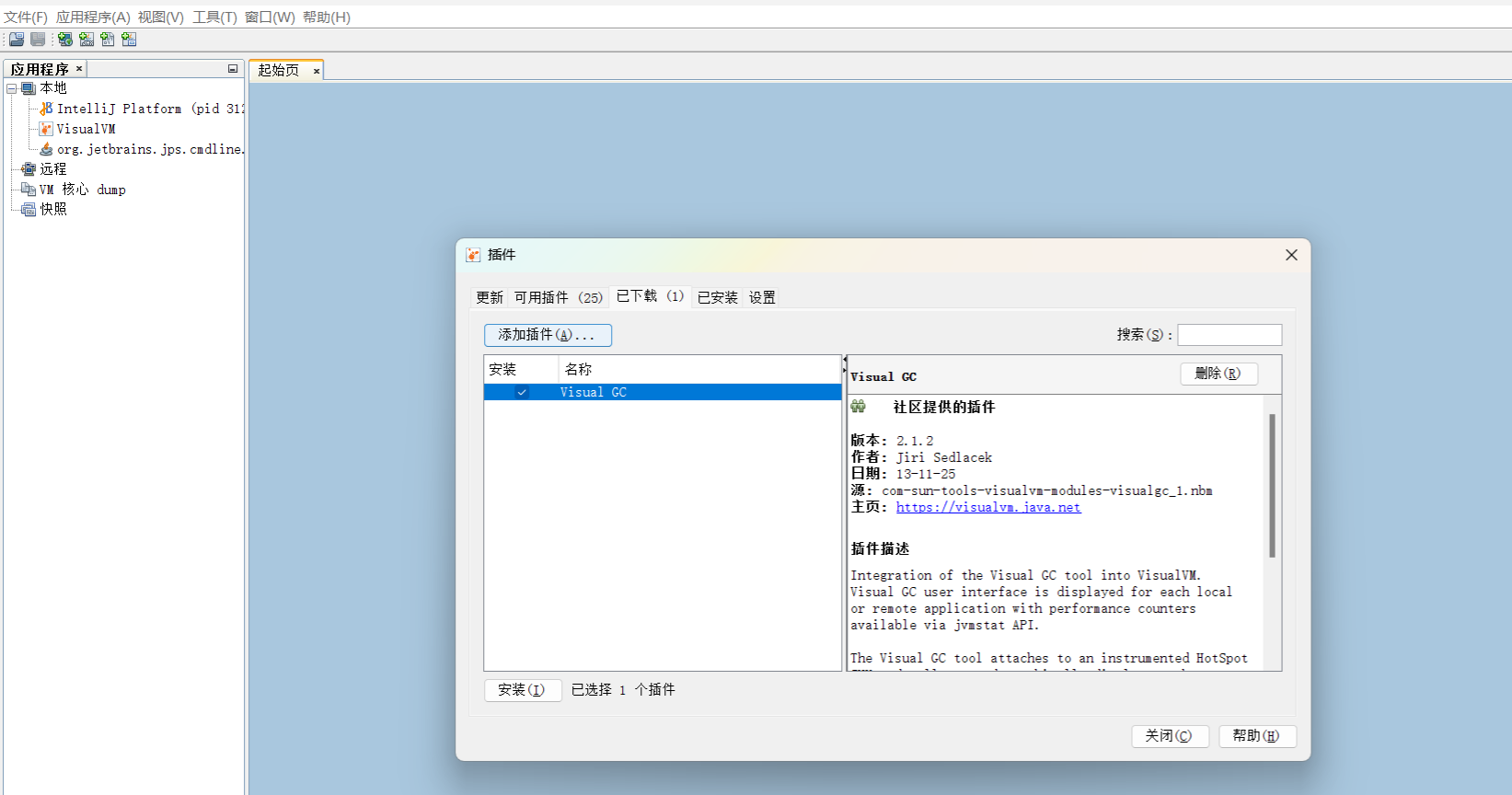Select the org.jetbrains.jps.cmdline tree item
Viewport: 1512px width, 795px height.
151,149
